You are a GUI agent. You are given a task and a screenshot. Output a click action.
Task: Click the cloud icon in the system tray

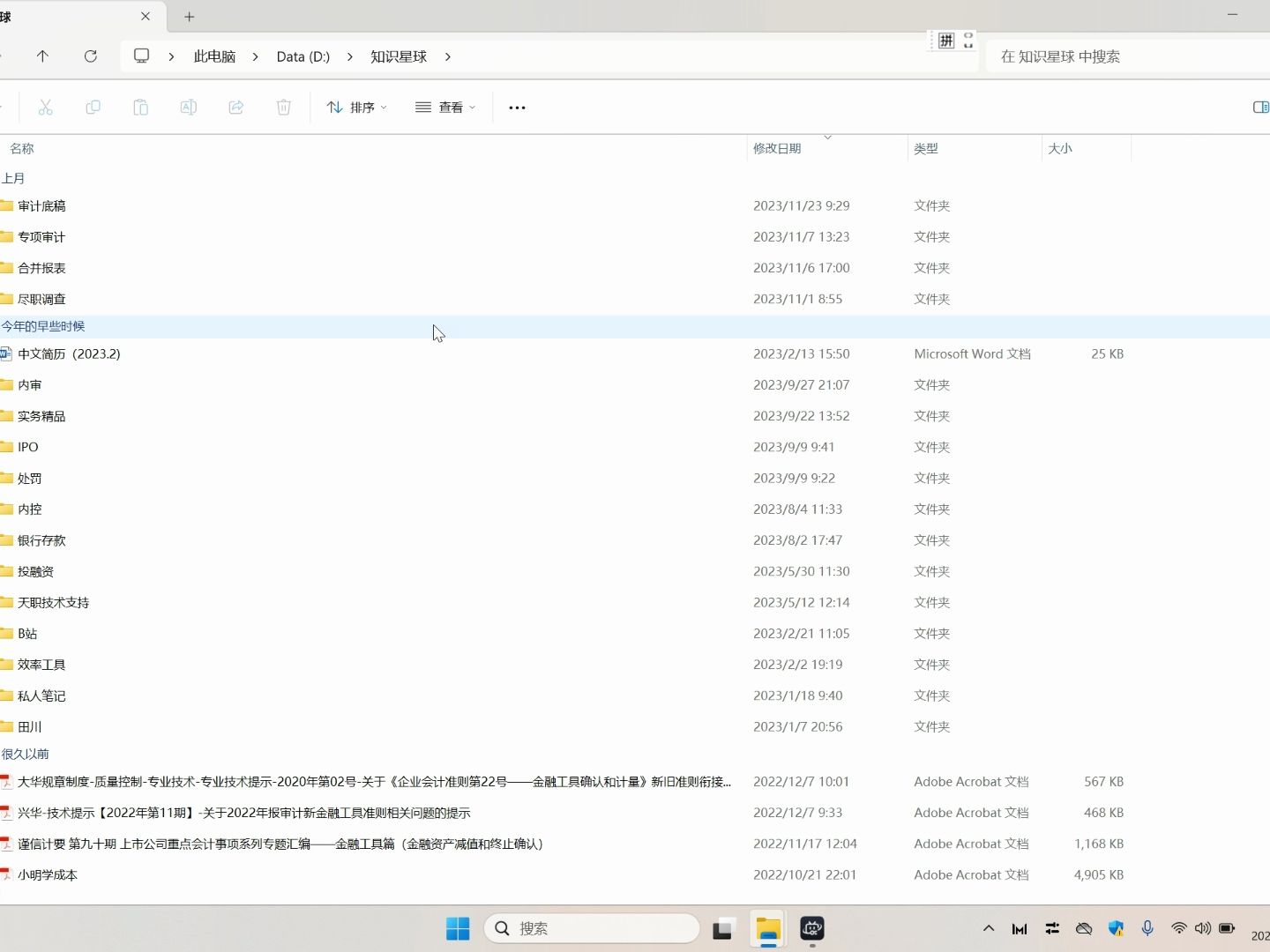(1084, 928)
